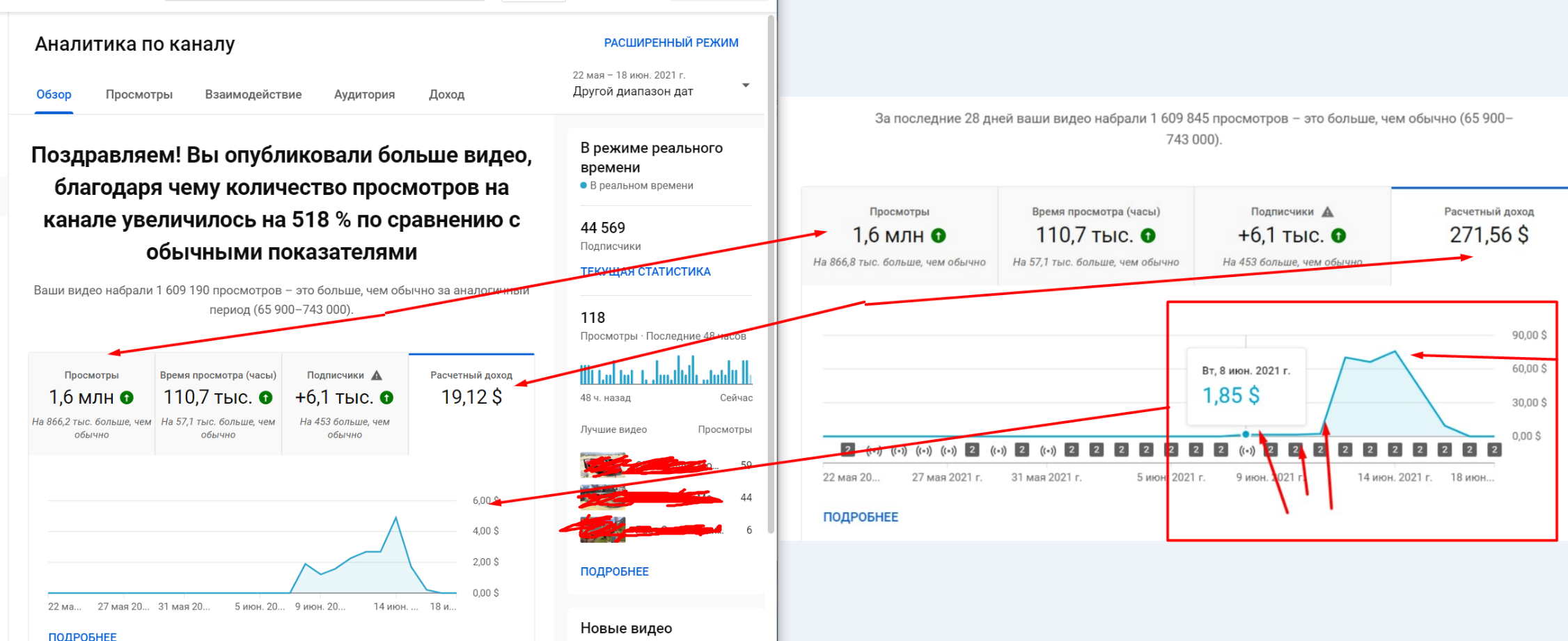Click the 8 июн data point on revenue chart
This screenshot has height=641, width=1568.
1246,434
